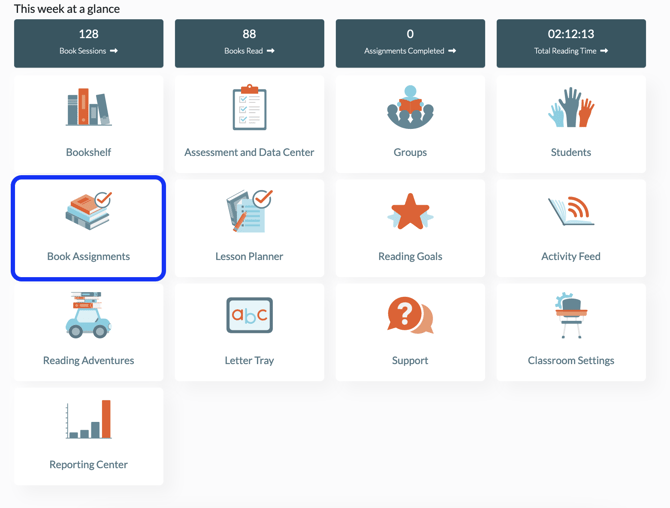This screenshot has height=508, width=670.
Task: Open the Support question bubble icon
Action: (410, 315)
